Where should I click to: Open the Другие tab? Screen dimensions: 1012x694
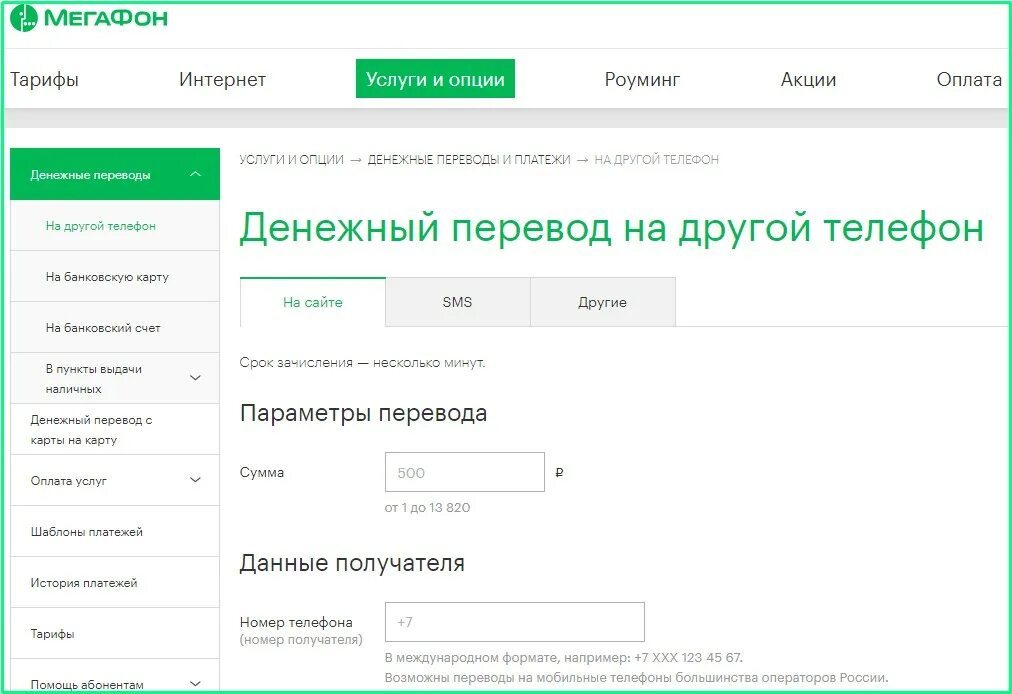point(602,301)
